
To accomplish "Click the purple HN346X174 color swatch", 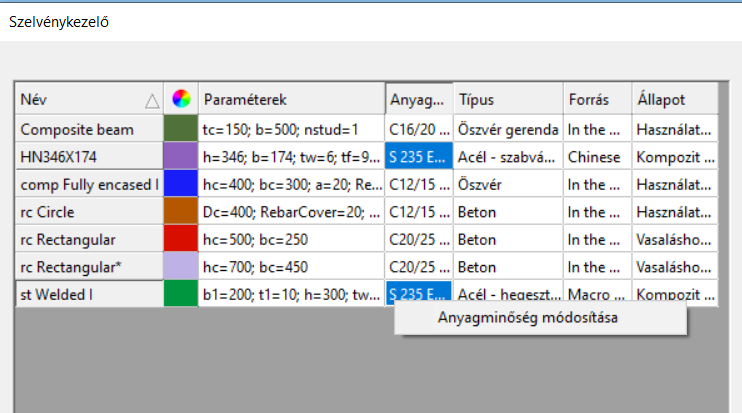I will pos(181,157).
